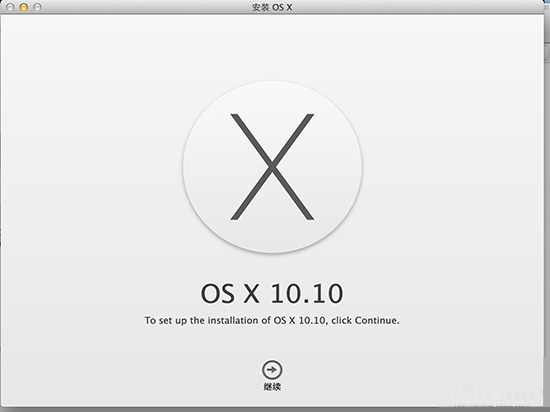550x412 pixels.
Task: Click the large OS X logo
Action: coord(272,167)
